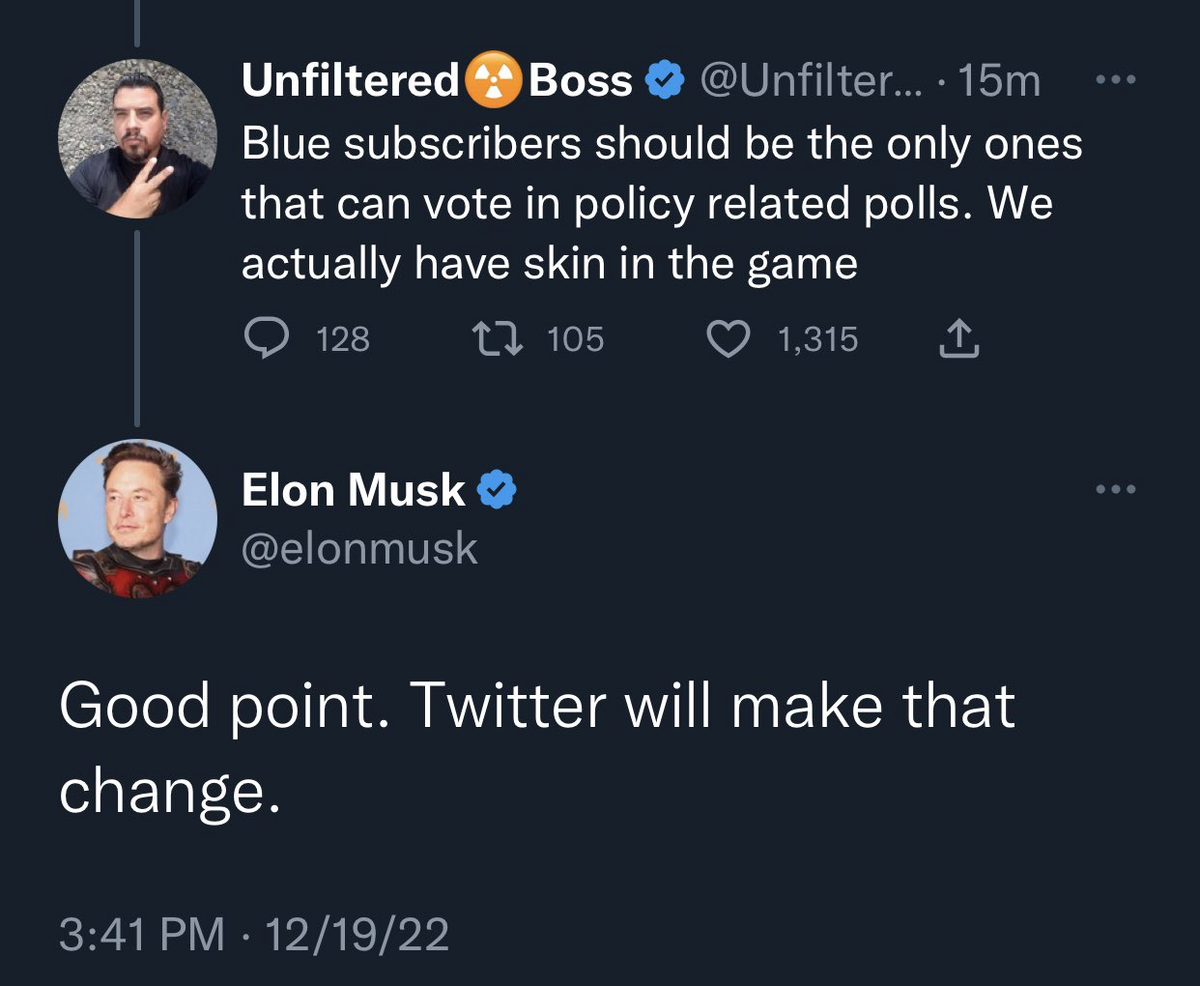Click Elon Musk's blue verified checkmark

click(x=497, y=490)
